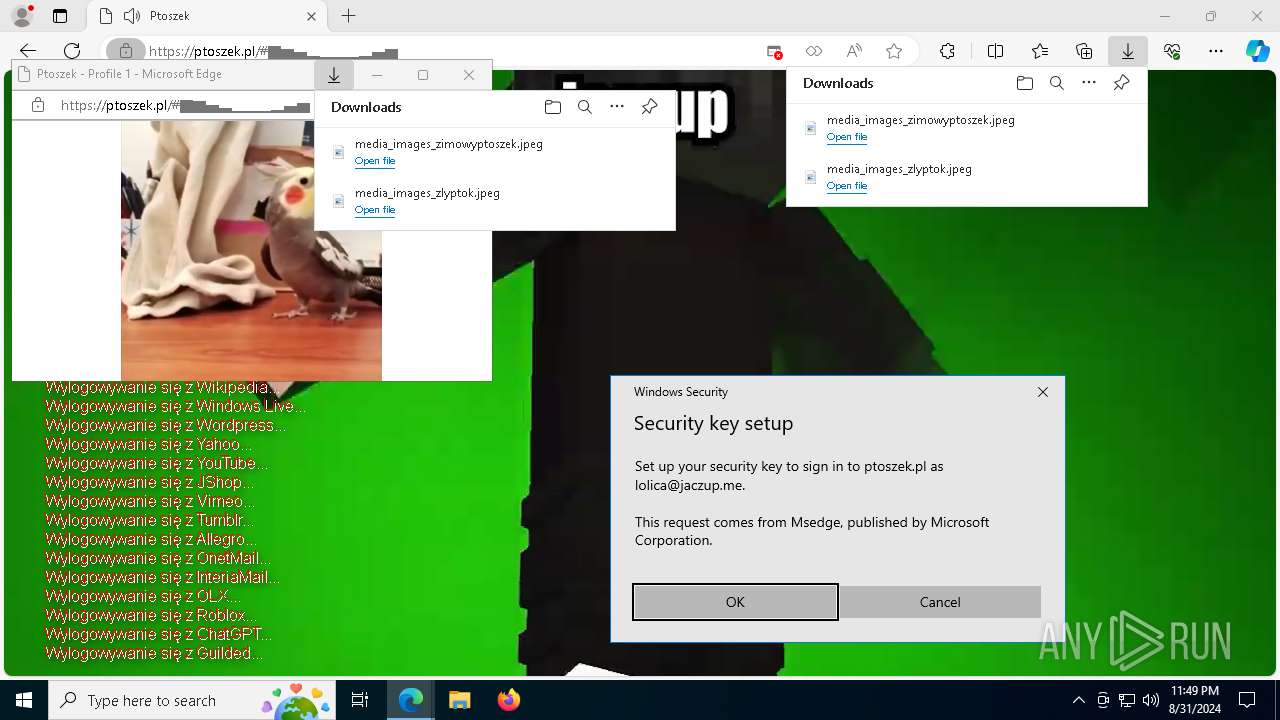The height and width of the screenshot is (720, 1280).
Task: Open Settings and more menu in main window
Action: tap(1216, 51)
